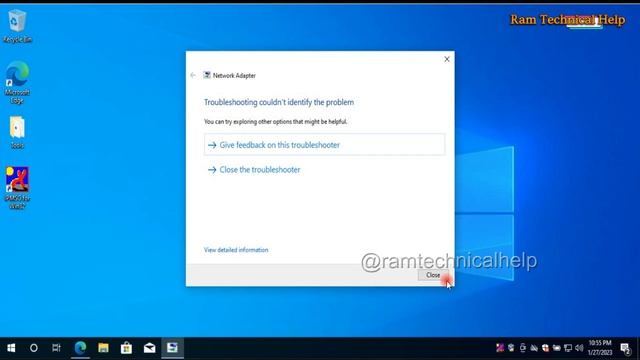Image resolution: width=640 pixels, height=360 pixels.
Task: Select the Microsoft Edge desktop shortcut
Action: point(17,82)
